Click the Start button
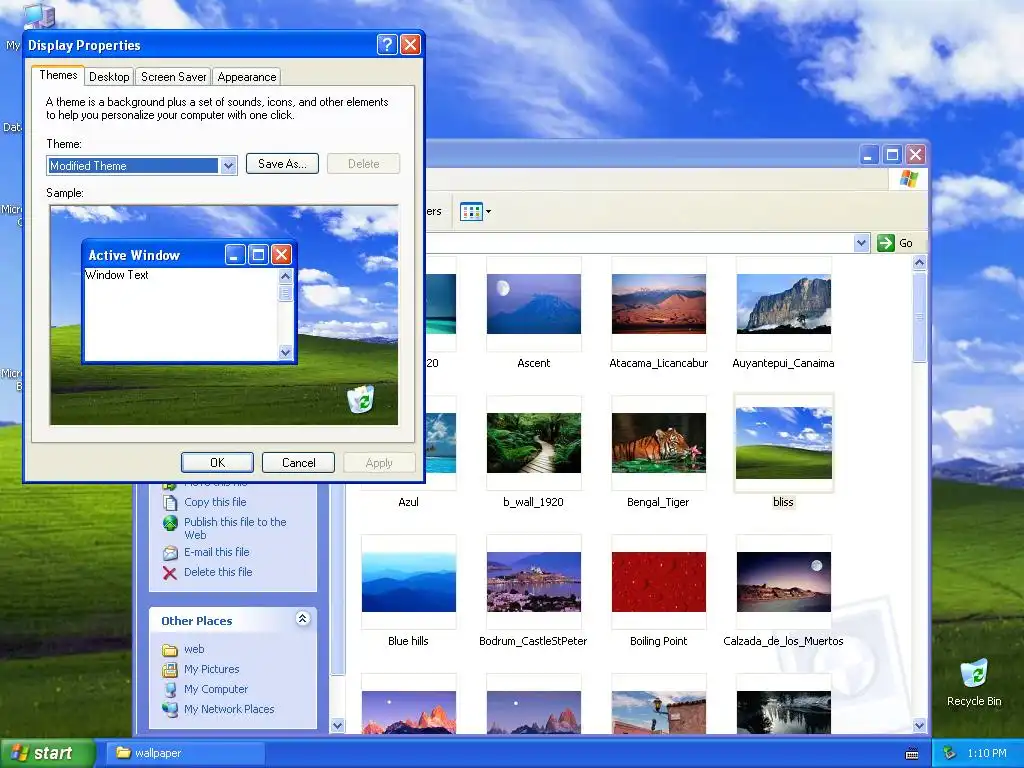The height and width of the screenshot is (768, 1024). [46, 753]
